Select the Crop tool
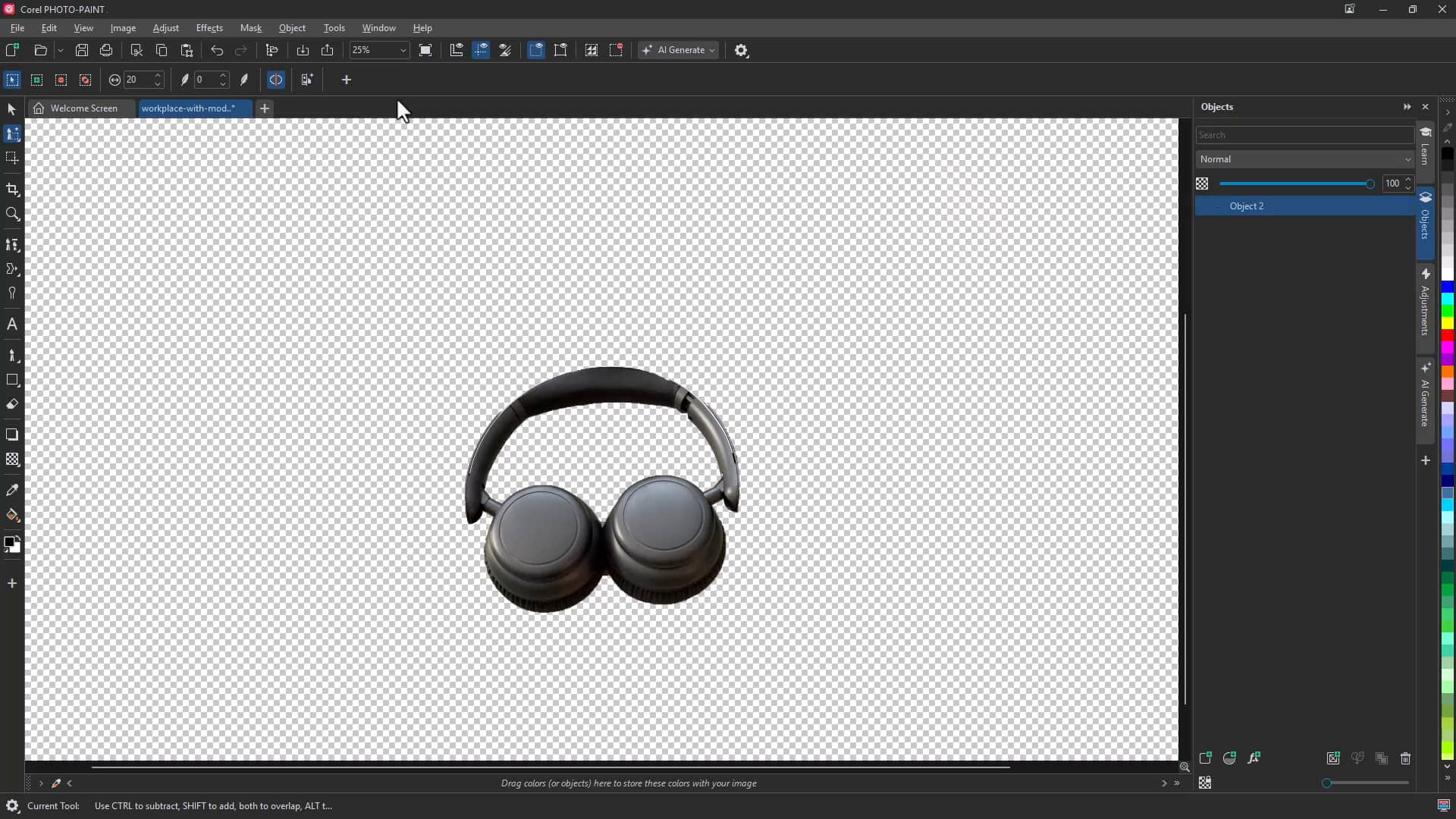 pyautogui.click(x=12, y=189)
